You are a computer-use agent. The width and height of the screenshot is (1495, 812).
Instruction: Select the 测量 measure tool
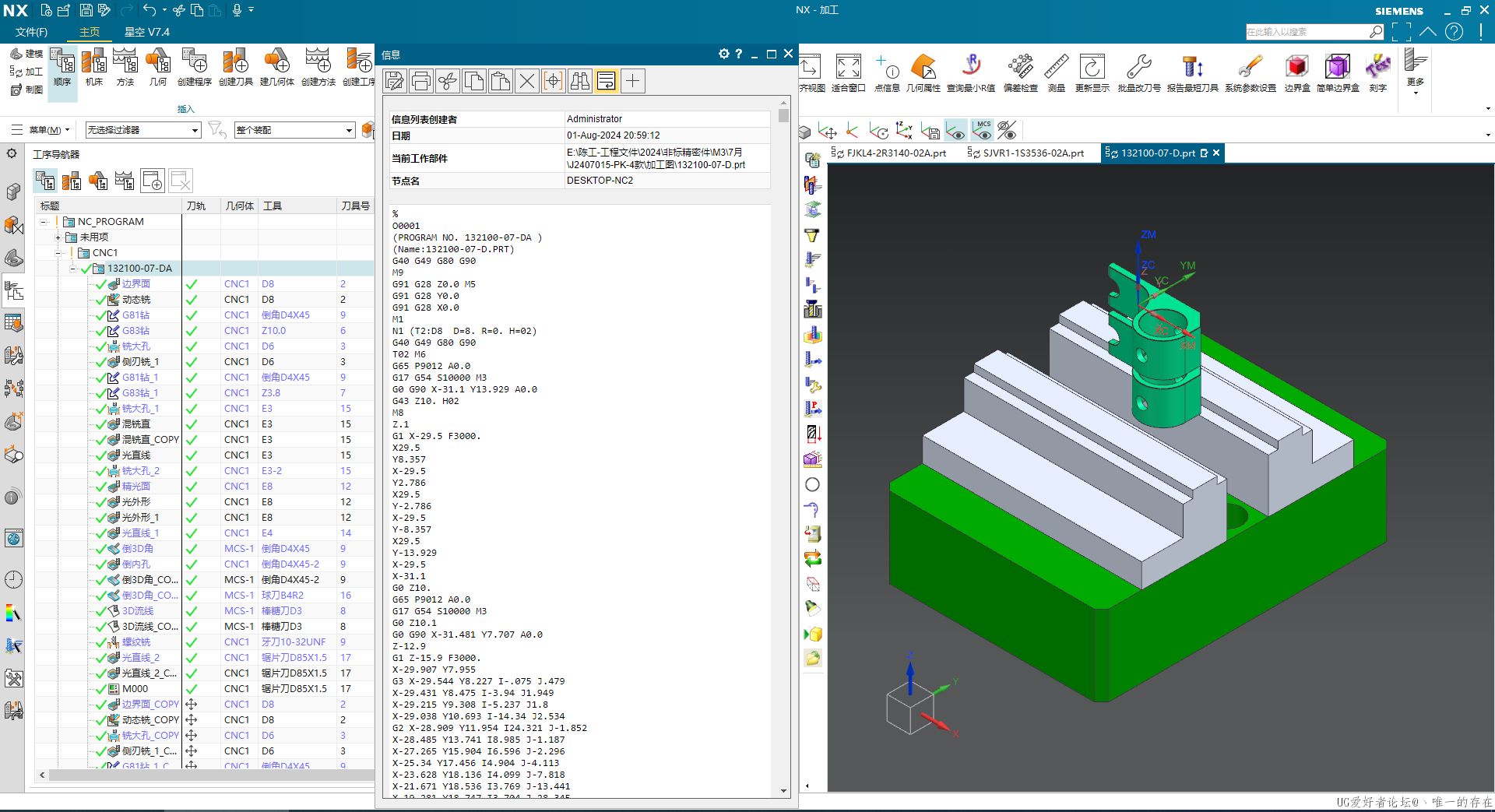pyautogui.click(x=1057, y=73)
